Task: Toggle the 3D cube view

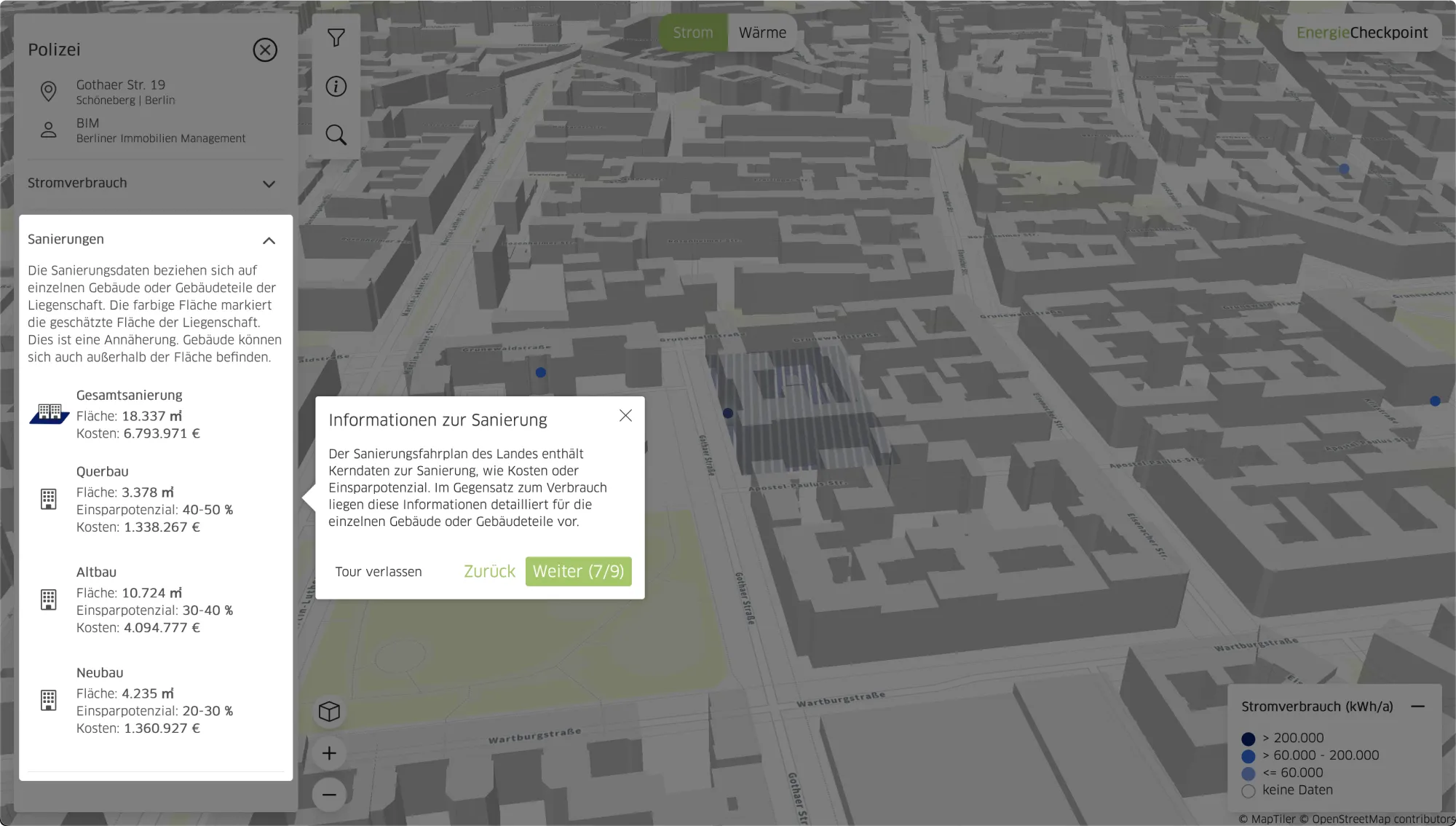Action: (x=329, y=712)
